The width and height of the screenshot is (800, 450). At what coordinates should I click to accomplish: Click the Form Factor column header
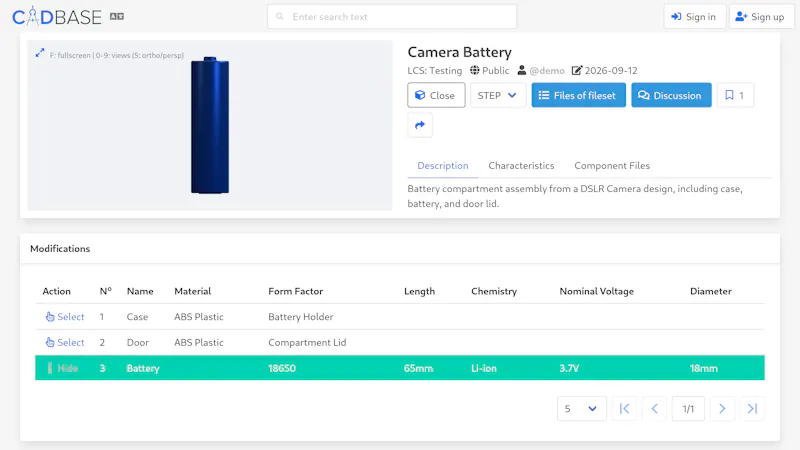click(x=295, y=291)
